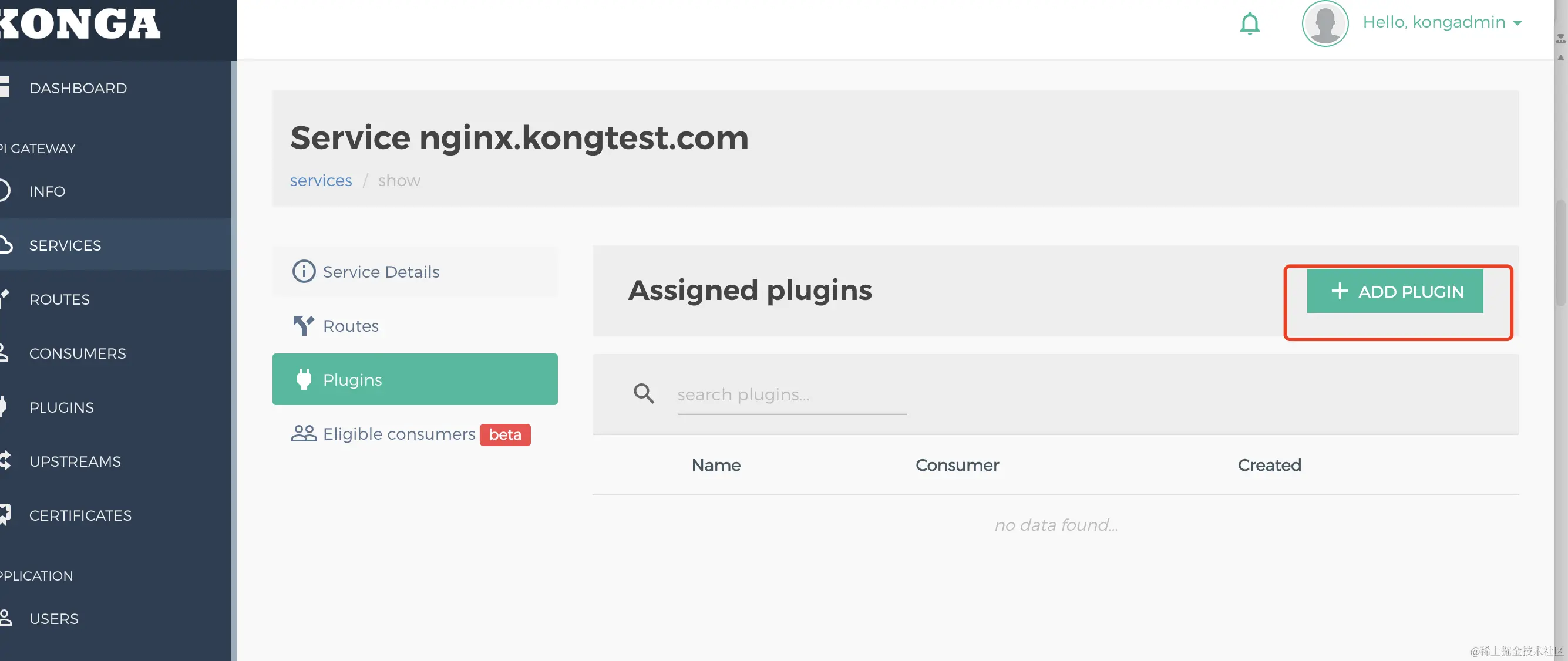
Task: Click the plug icon in Plugins tab
Action: [x=304, y=379]
